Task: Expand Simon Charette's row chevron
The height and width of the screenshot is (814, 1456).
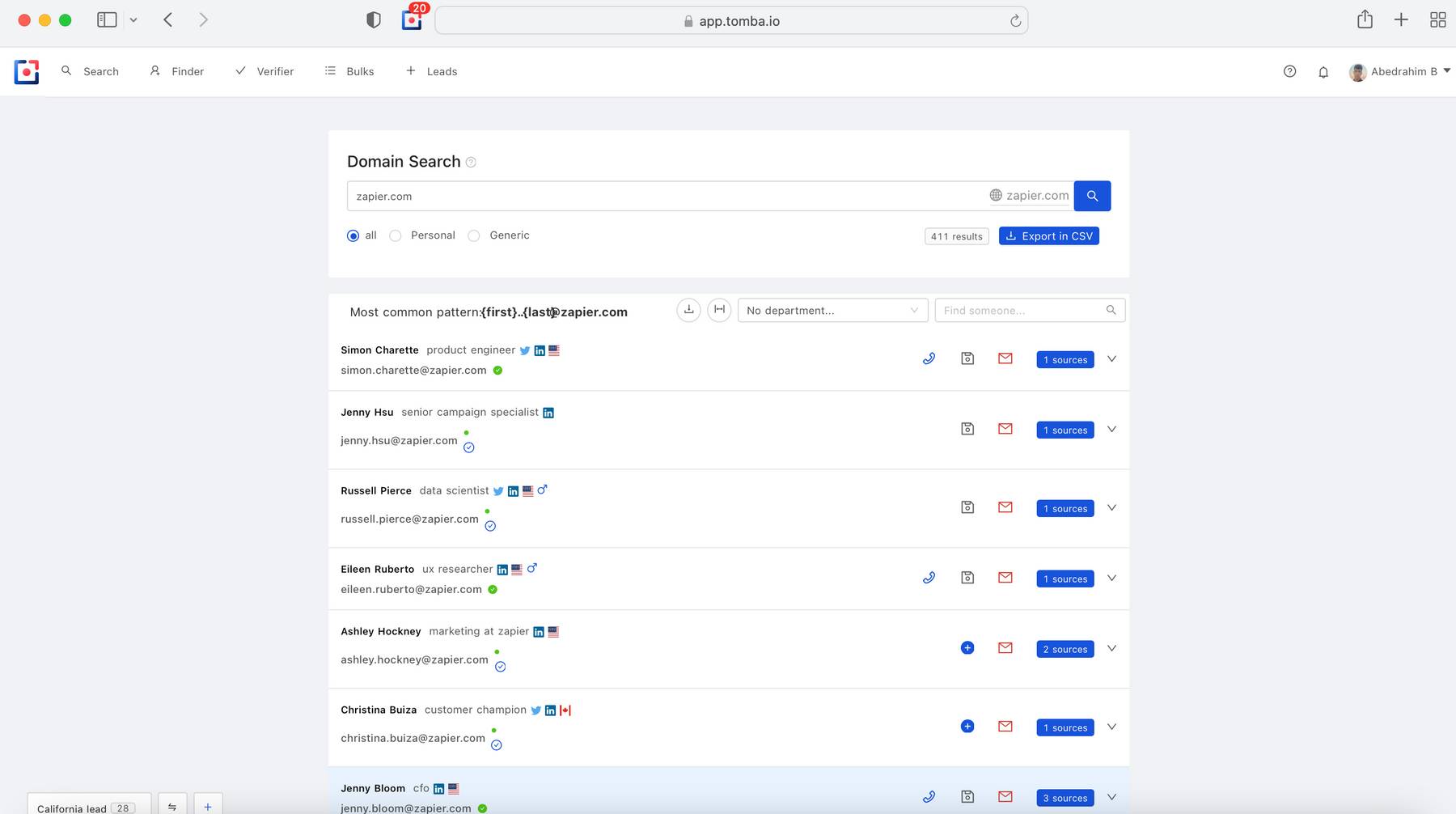Action: point(1111,358)
